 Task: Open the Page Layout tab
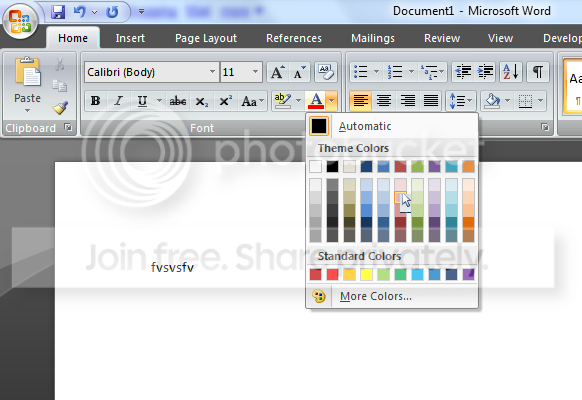tap(206, 38)
